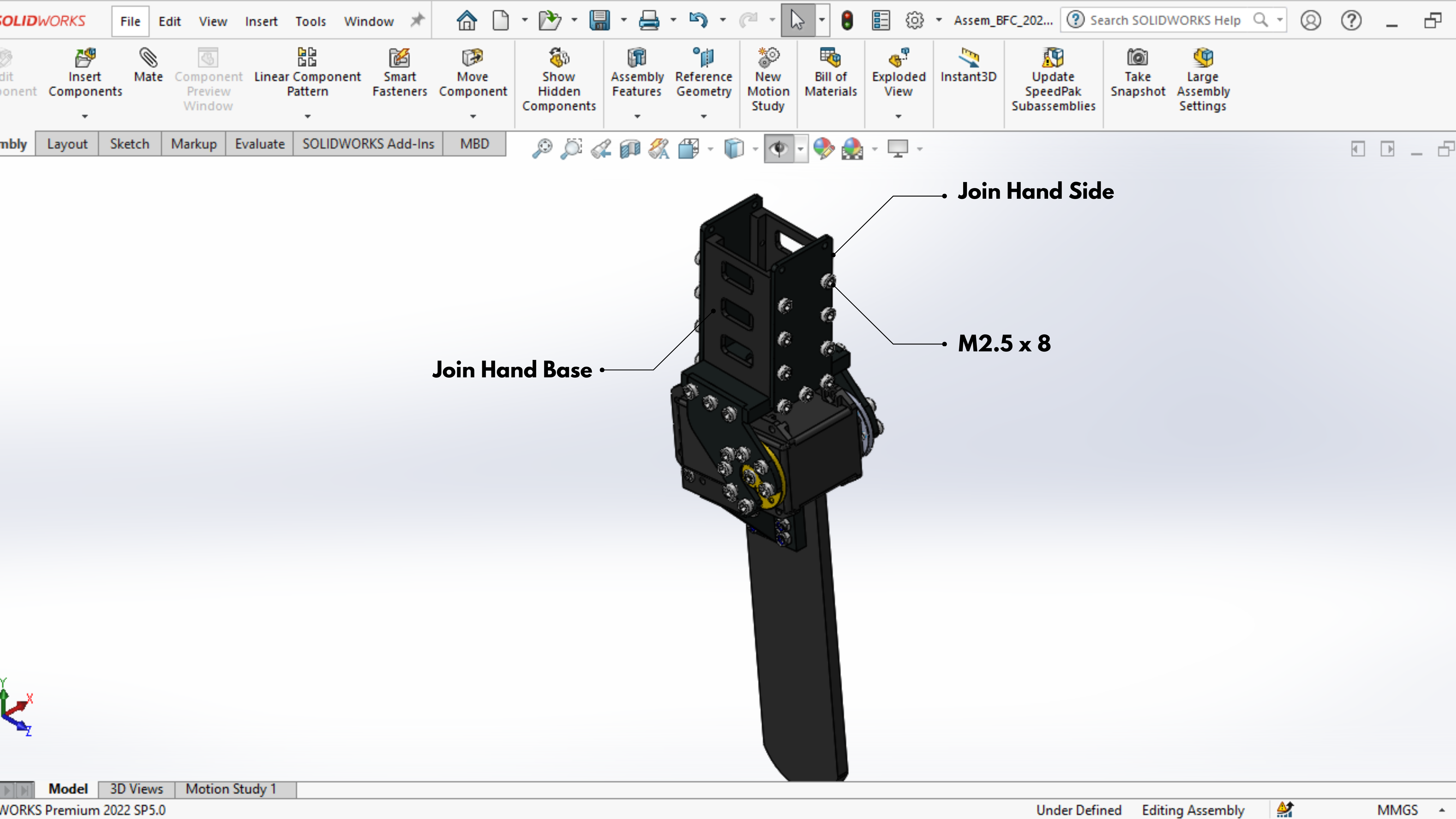Viewport: 1456px width, 819px height.
Task: Open the File menu
Action: (x=130, y=22)
